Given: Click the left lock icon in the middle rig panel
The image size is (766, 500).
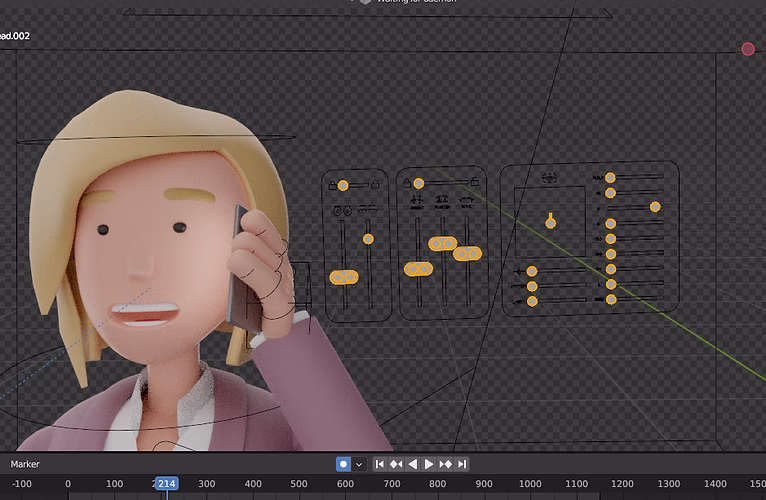Looking at the screenshot, I should [407, 183].
